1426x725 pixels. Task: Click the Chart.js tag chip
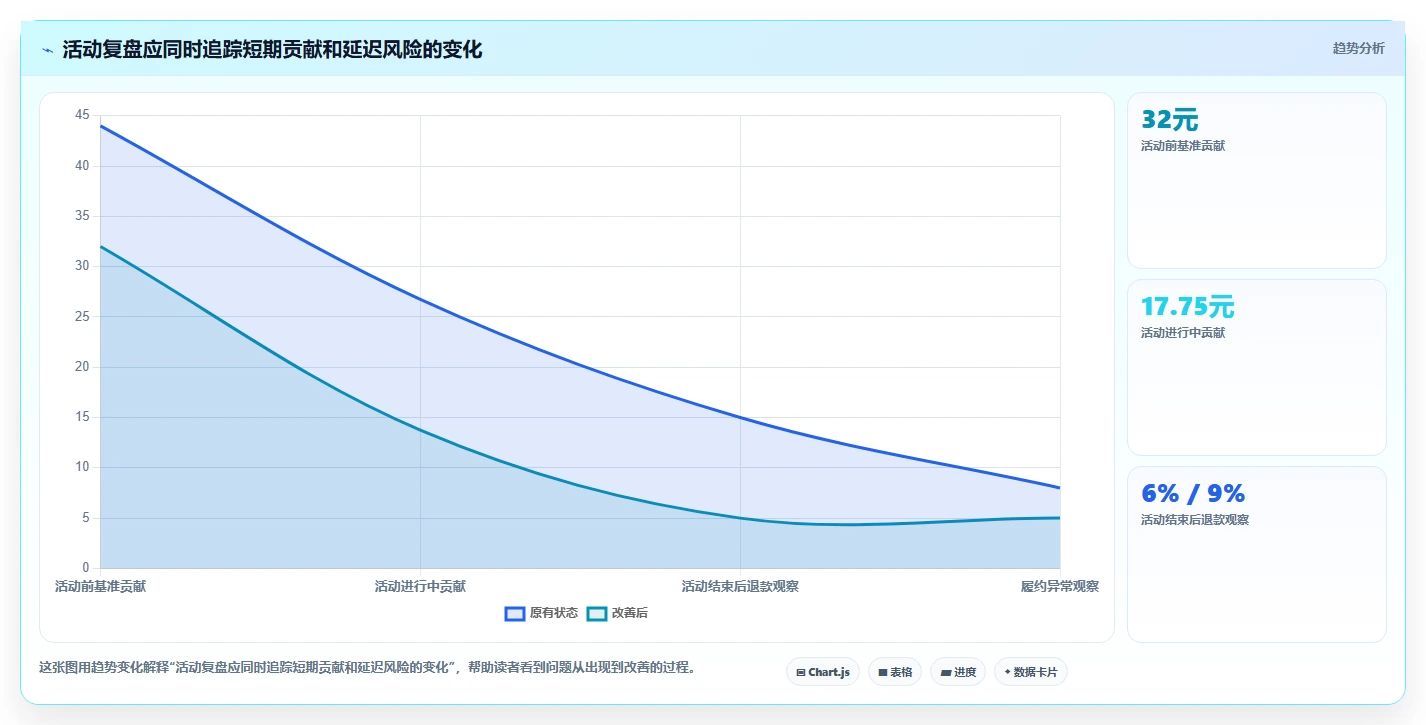pos(823,672)
